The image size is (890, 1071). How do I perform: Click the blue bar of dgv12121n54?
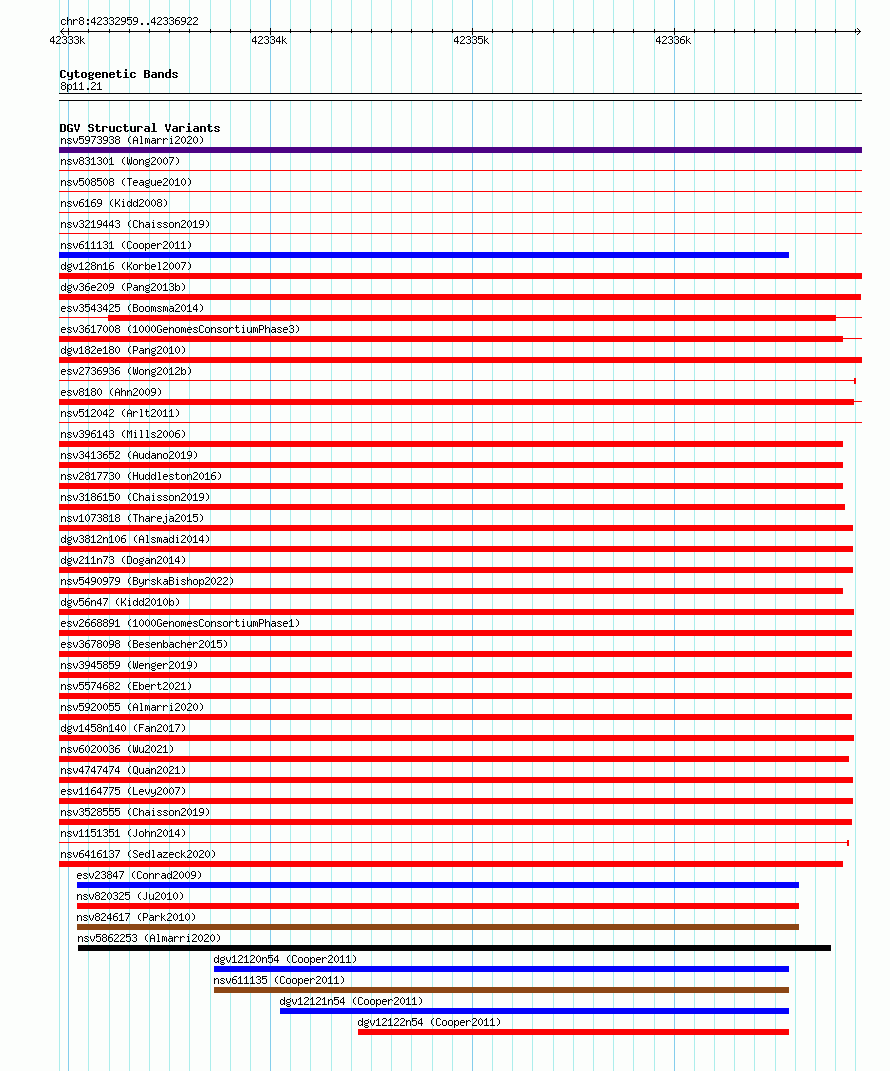pos(534,1011)
